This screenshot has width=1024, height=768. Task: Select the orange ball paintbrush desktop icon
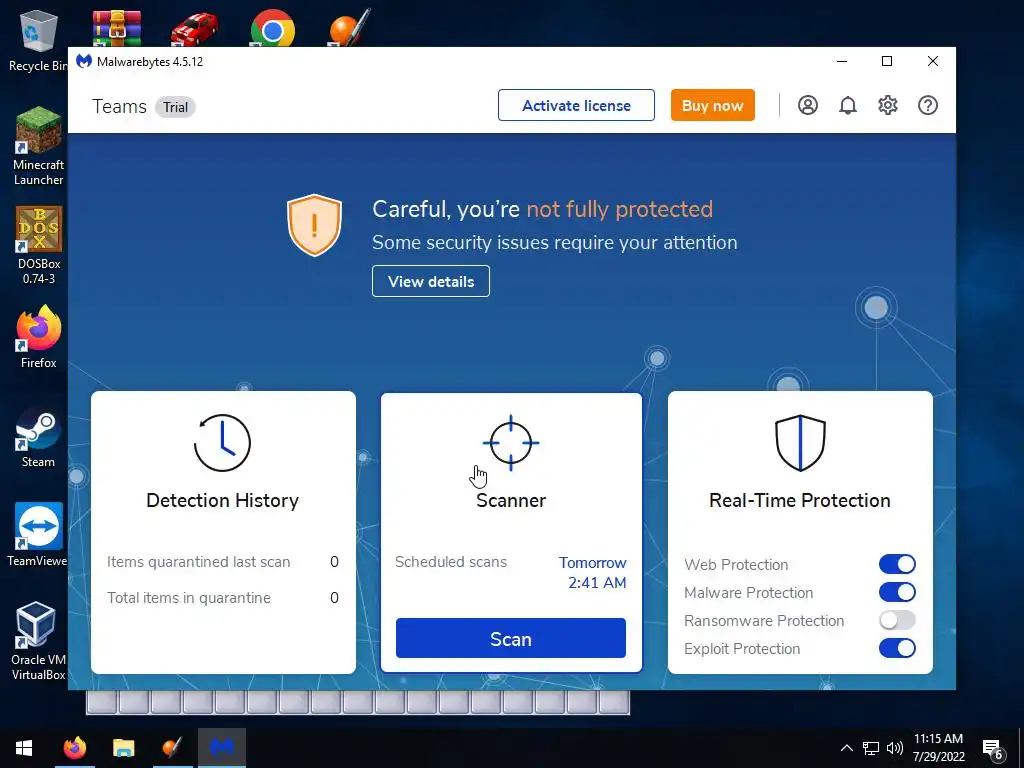349,28
